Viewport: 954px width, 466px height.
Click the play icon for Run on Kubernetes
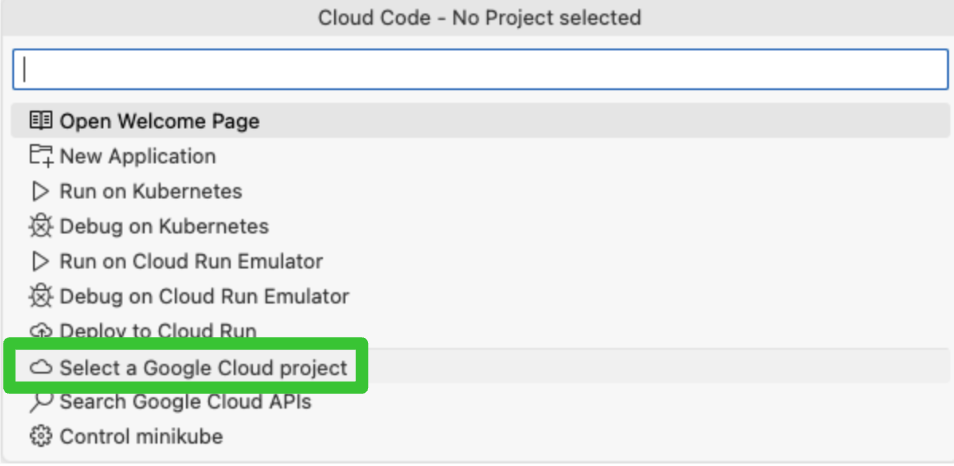(41, 191)
